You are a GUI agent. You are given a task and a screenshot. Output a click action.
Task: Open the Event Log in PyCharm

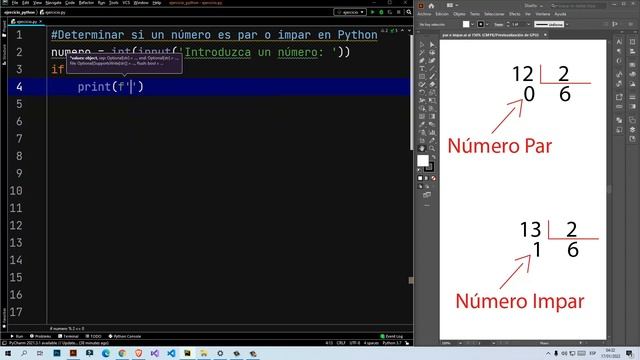pyautogui.click(x=391, y=336)
